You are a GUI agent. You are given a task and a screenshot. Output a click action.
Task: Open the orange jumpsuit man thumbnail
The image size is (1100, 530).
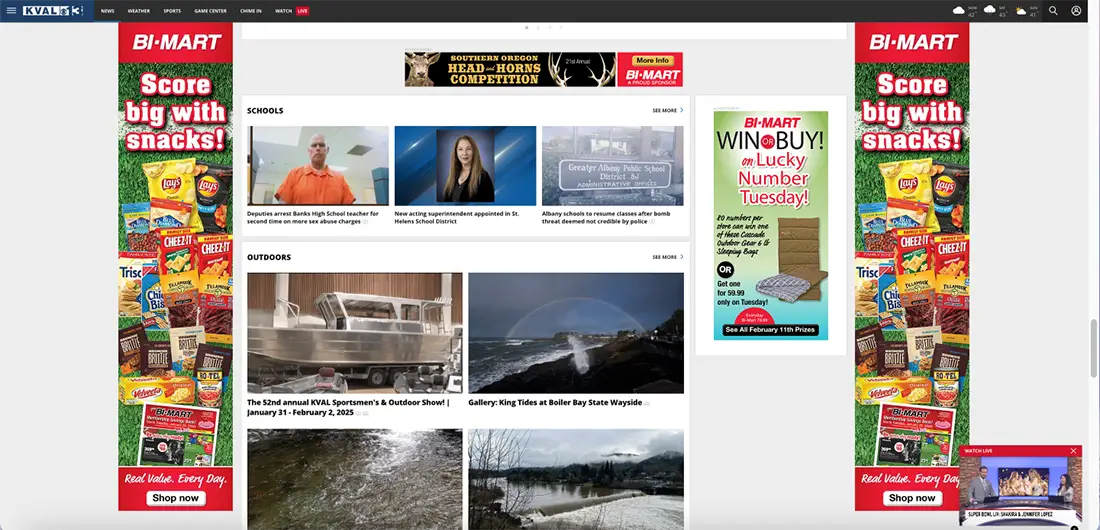tap(318, 166)
